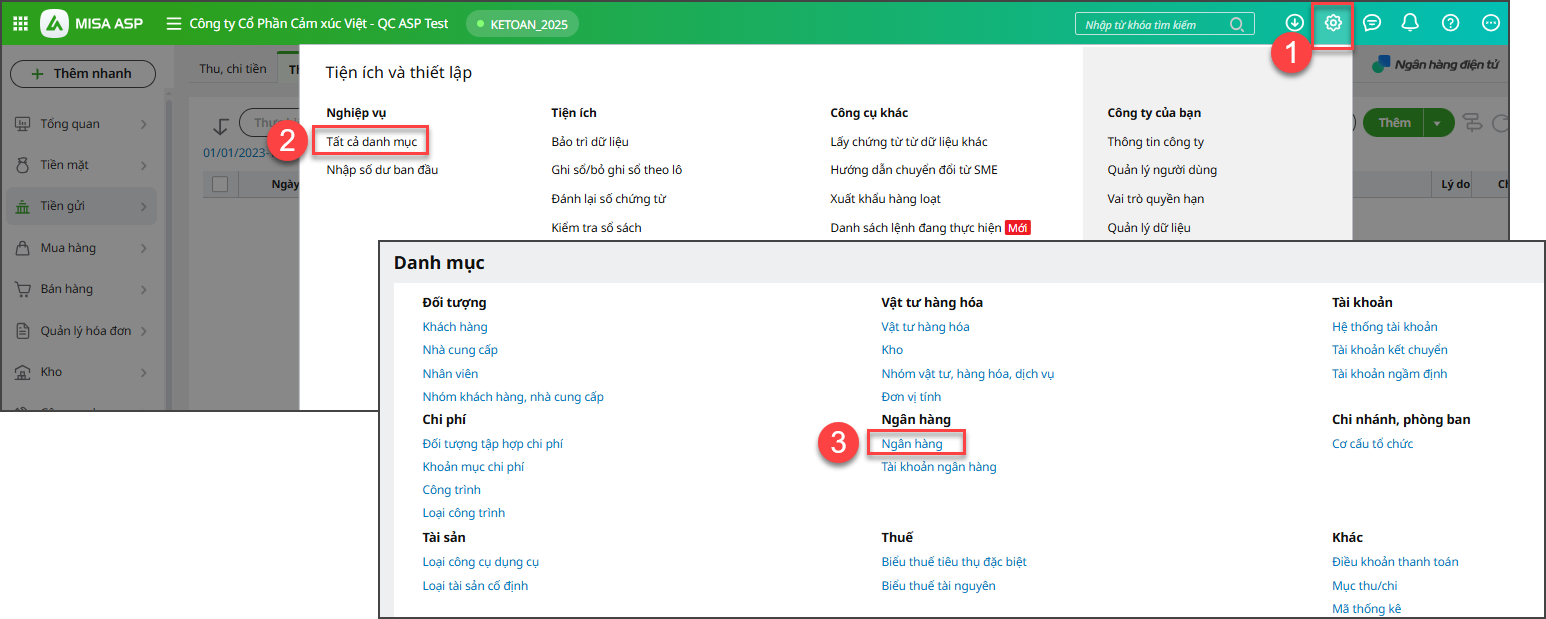
Task: Click the download arrow icon in header
Action: coord(1295,23)
